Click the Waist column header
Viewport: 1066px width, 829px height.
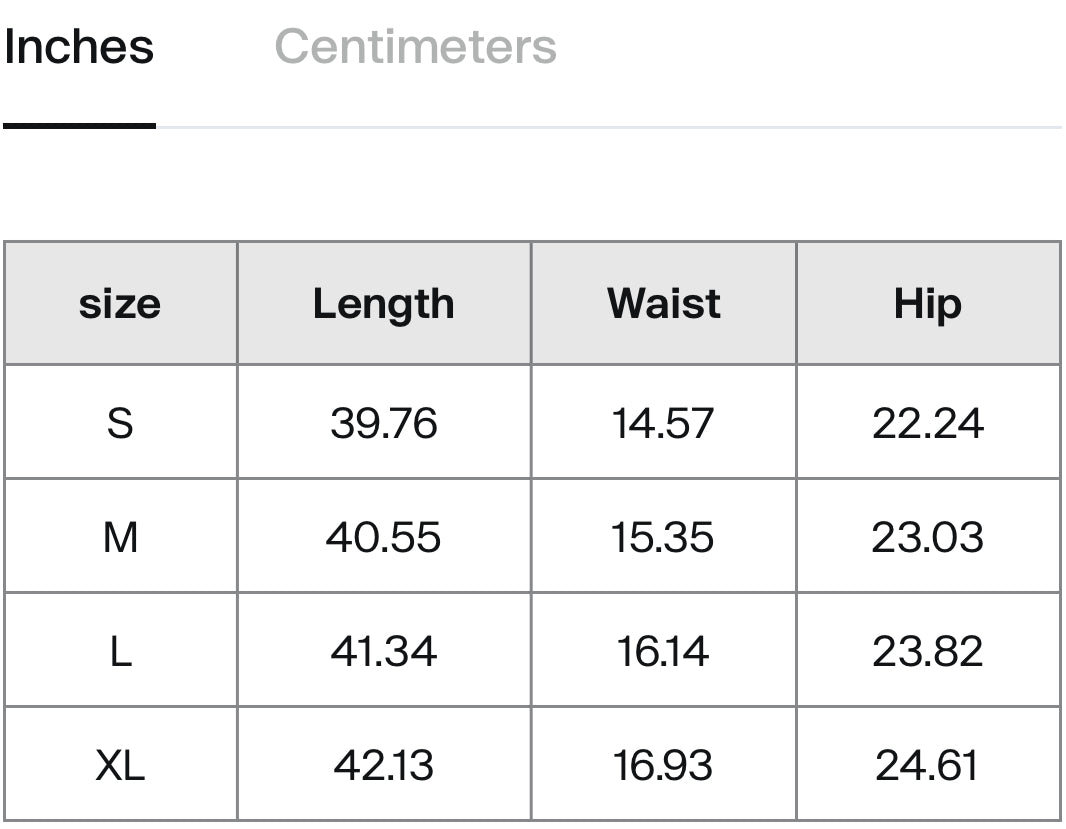(x=663, y=304)
